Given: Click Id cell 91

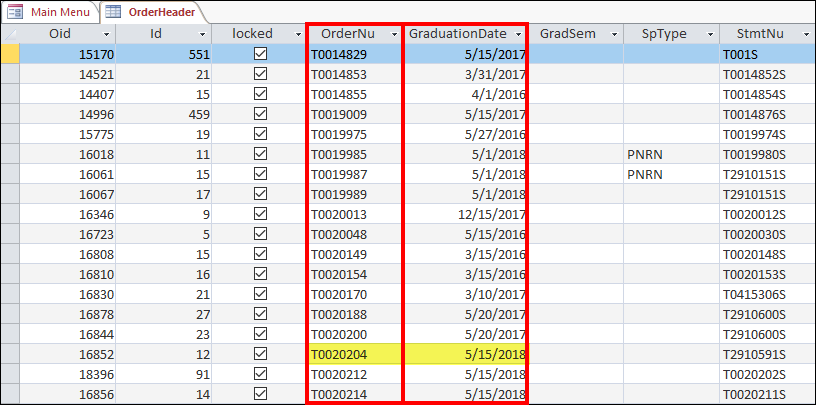Looking at the screenshot, I should pyautogui.click(x=164, y=375).
